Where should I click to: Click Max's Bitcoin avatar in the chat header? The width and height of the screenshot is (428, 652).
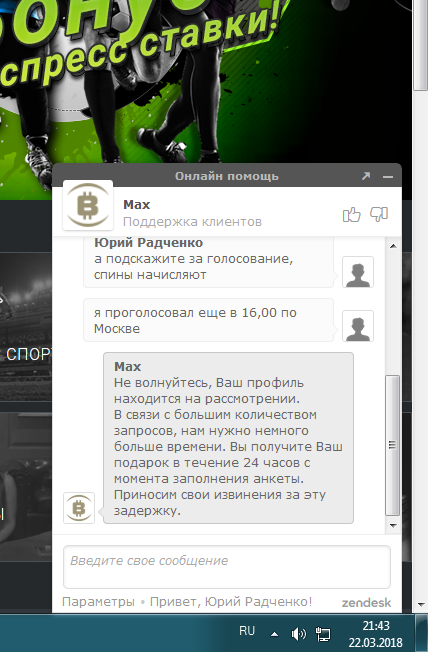tap(88, 205)
